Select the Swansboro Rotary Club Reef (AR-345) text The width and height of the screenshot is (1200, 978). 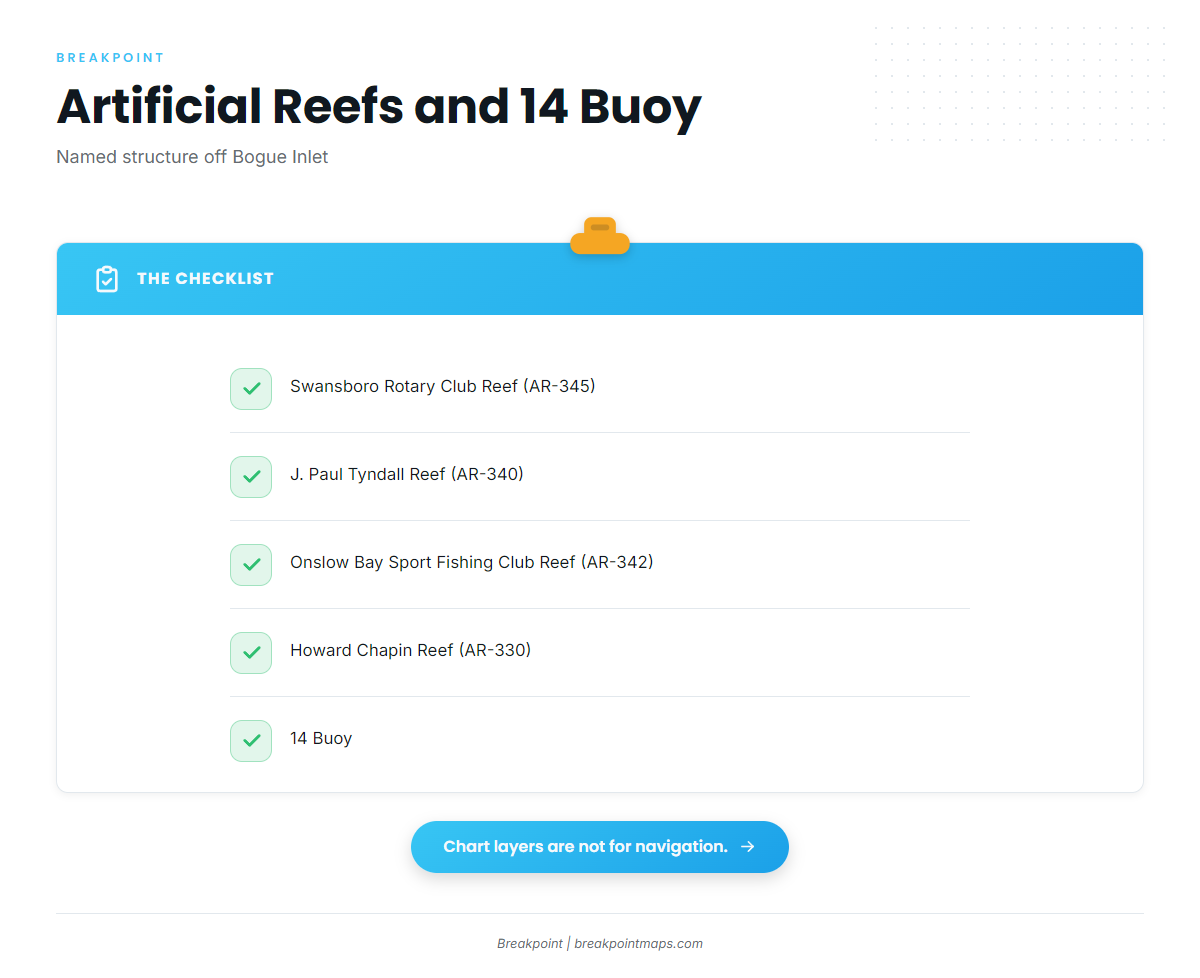pos(443,386)
